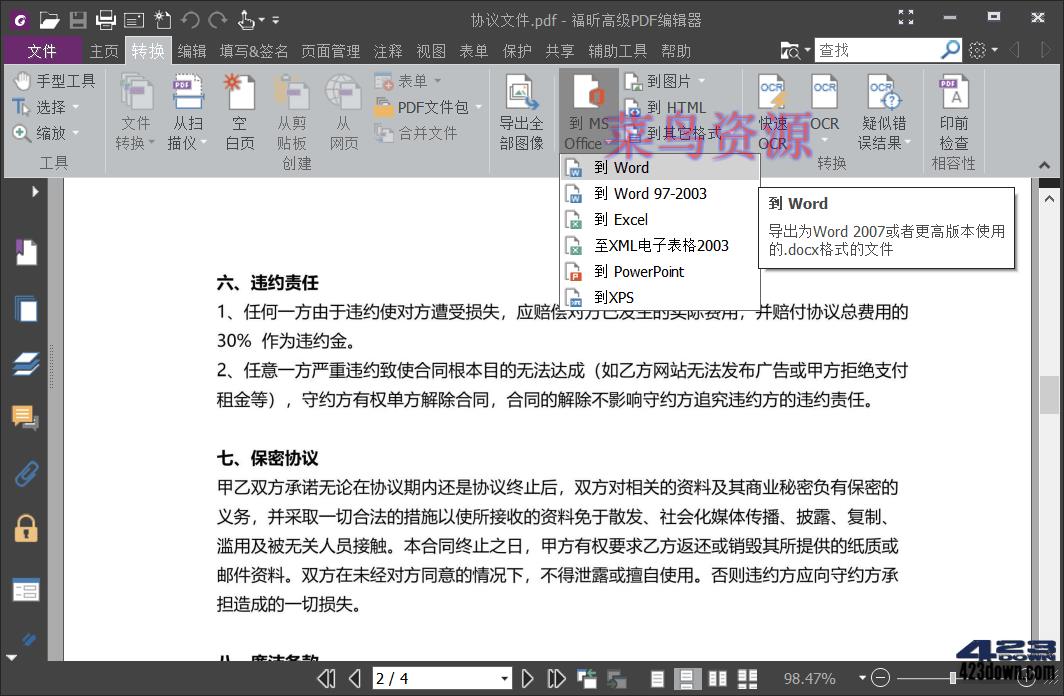The height and width of the screenshot is (696, 1064).
Task: Select 到 Word from the export menu
Action: (x=622, y=167)
